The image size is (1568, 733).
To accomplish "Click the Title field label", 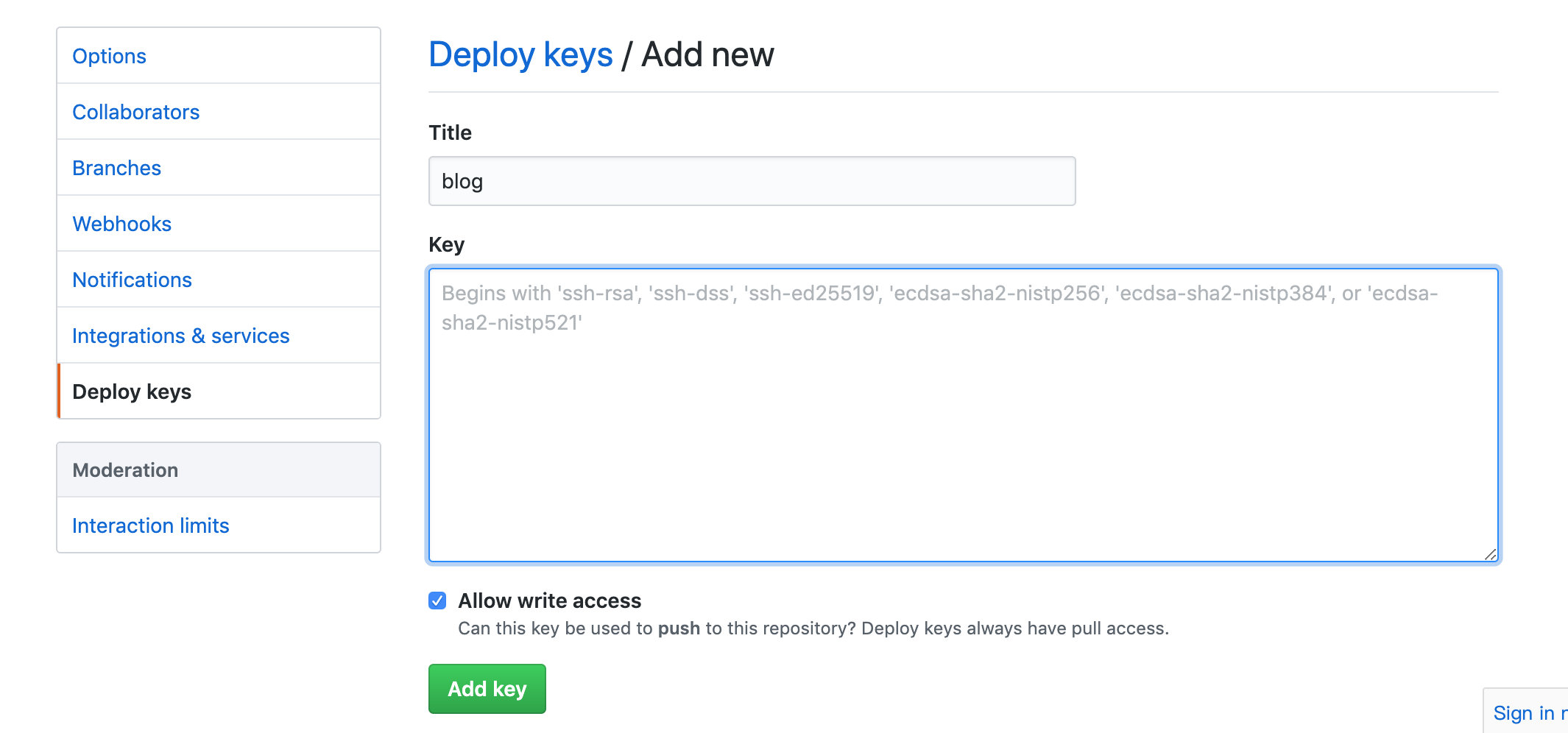I will (x=450, y=132).
